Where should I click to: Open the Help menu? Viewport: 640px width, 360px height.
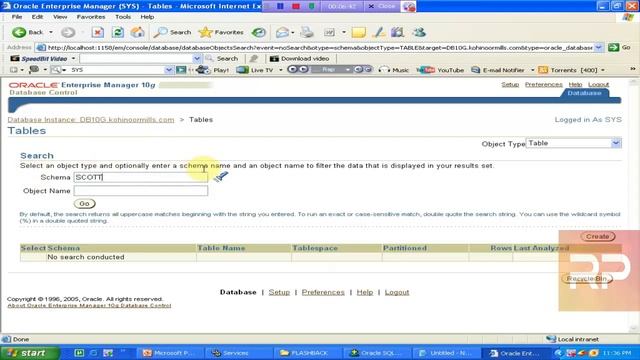pyautogui.click(x=147, y=17)
